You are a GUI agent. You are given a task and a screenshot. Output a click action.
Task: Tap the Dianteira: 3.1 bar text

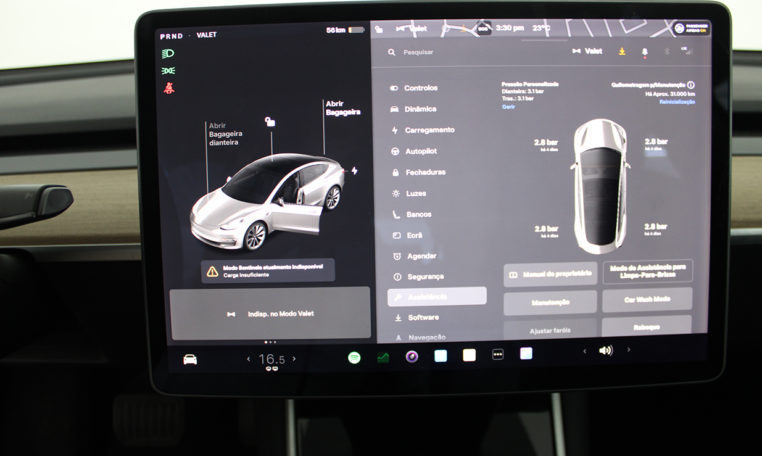click(522, 91)
